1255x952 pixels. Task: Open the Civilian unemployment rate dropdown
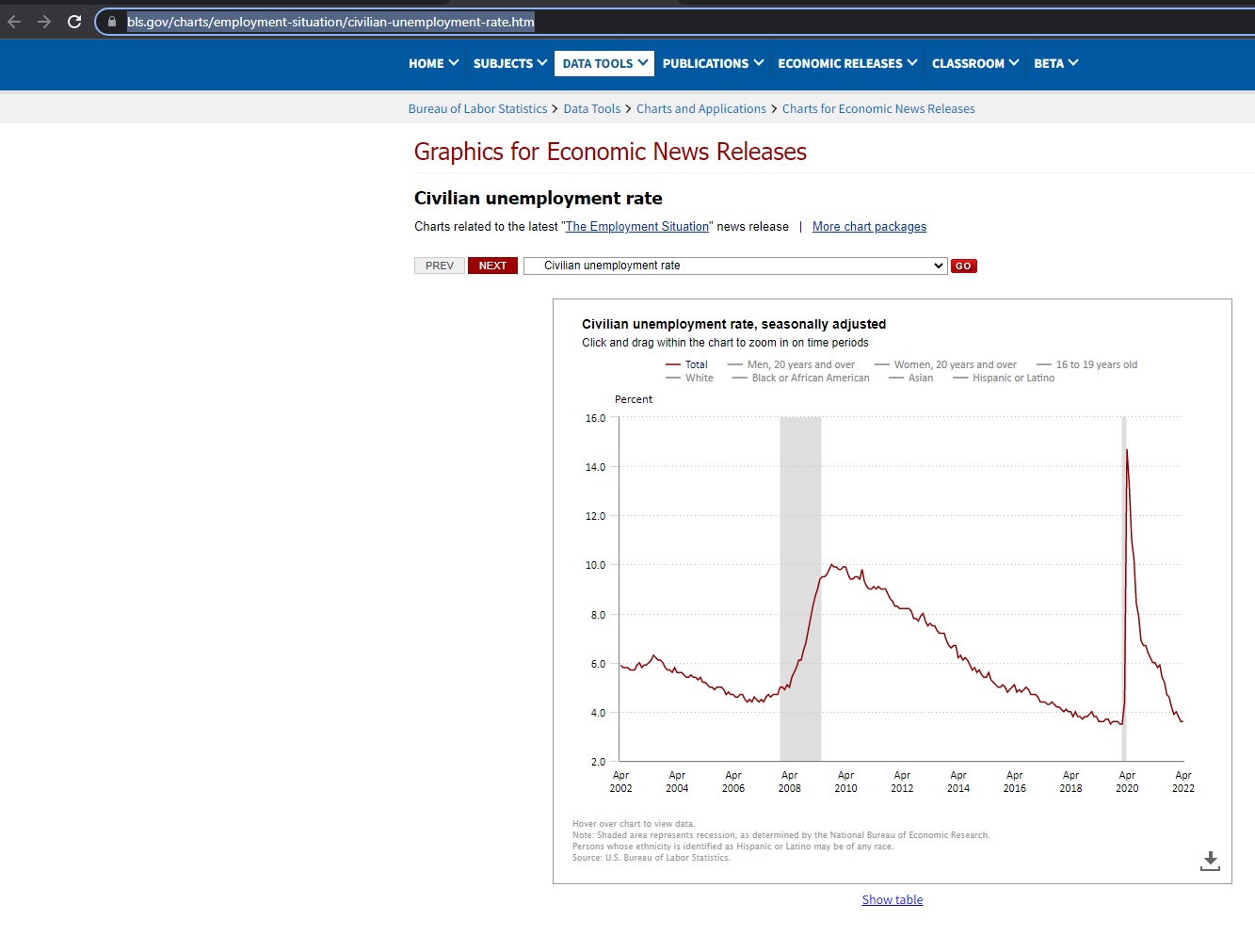[x=734, y=266]
